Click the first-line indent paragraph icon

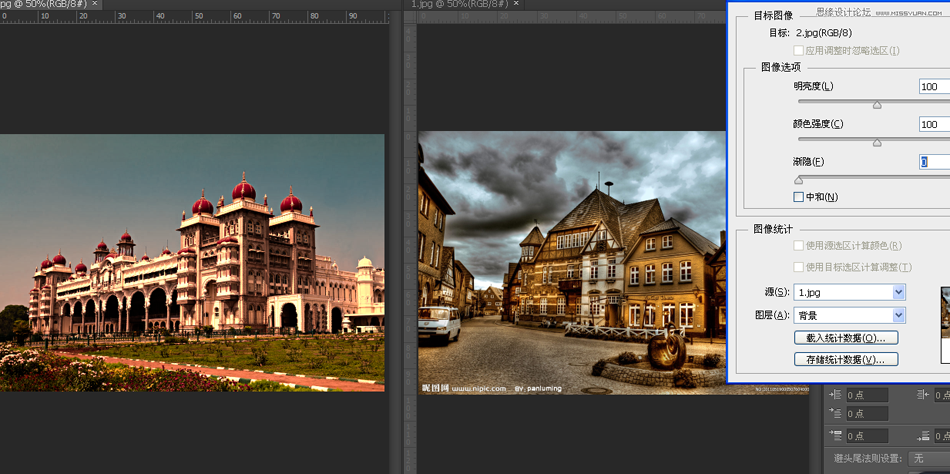(836, 414)
